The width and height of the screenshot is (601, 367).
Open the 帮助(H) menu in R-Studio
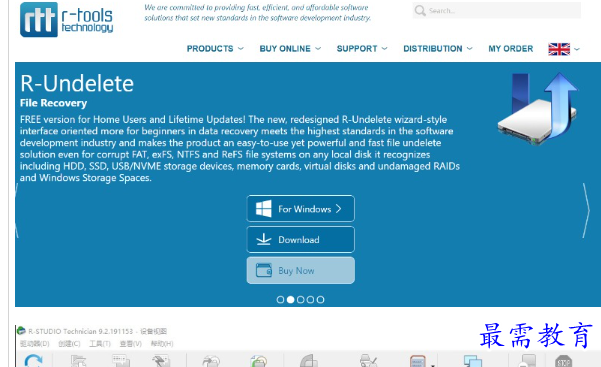[x=162, y=344]
